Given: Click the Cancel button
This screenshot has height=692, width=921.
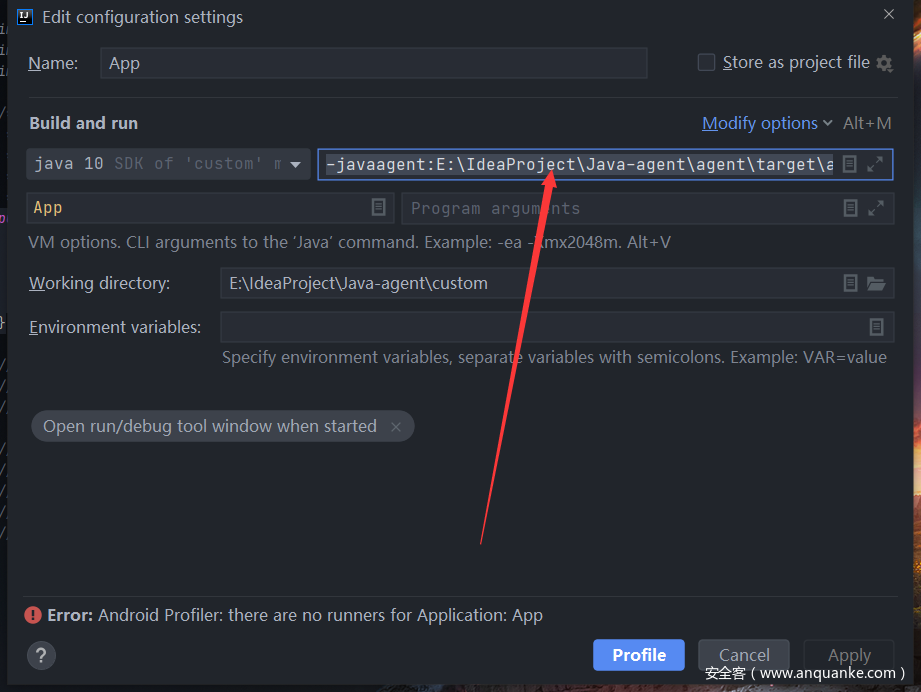Looking at the screenshot, I should tap(744, 655).
